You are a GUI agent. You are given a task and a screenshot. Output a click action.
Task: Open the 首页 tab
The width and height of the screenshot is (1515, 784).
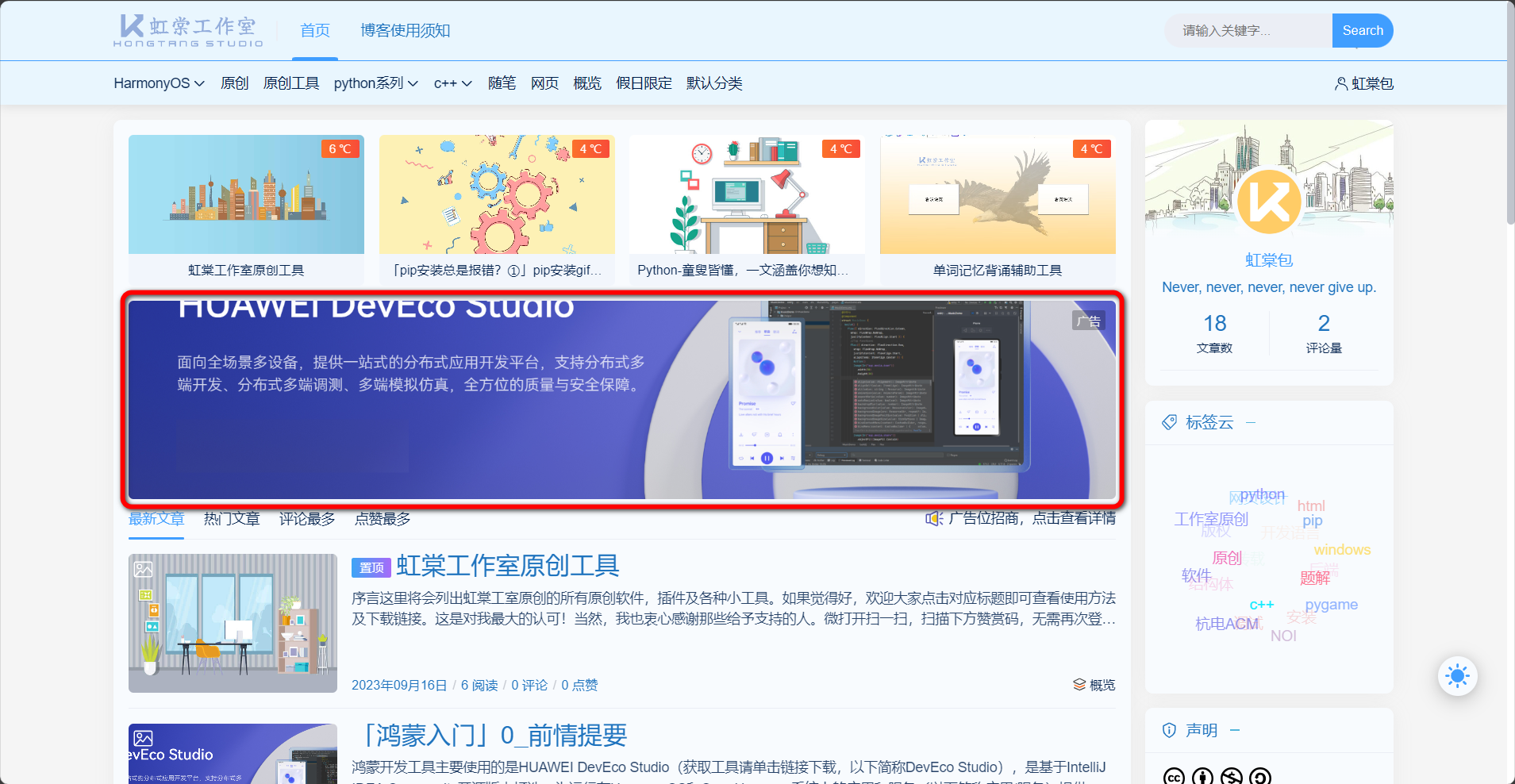click(315, 30)
